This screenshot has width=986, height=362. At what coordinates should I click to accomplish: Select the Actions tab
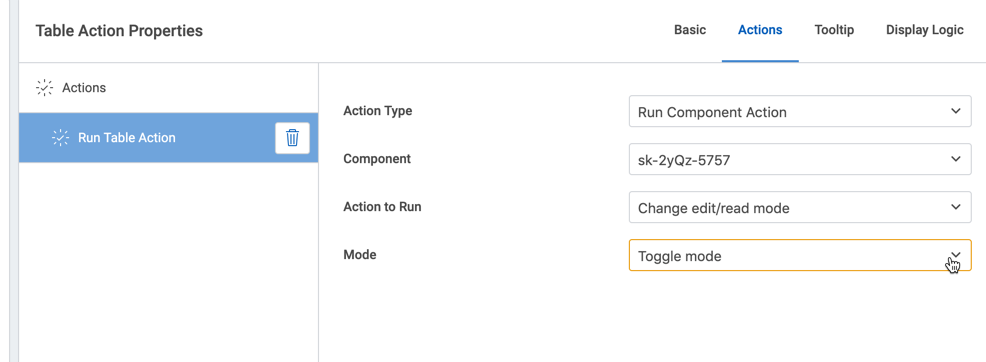pyautogui.click(x=760, y=30)
